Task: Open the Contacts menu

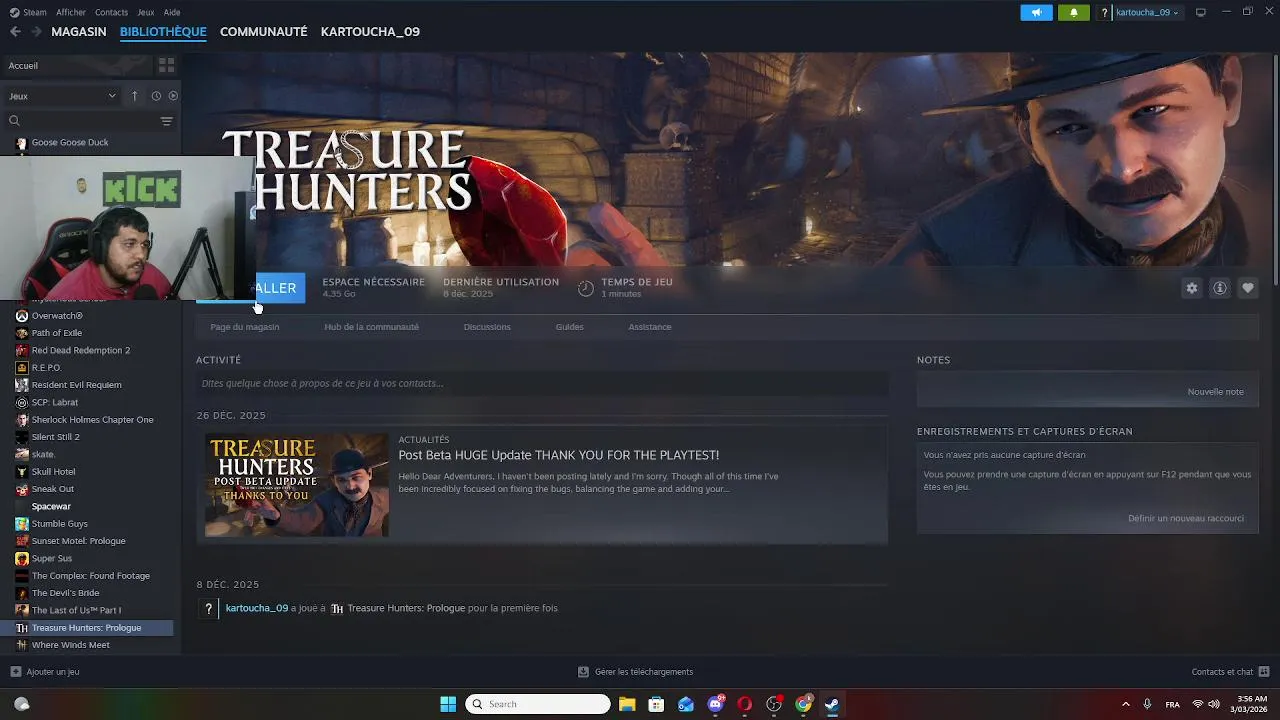Action: pos(111,12)
